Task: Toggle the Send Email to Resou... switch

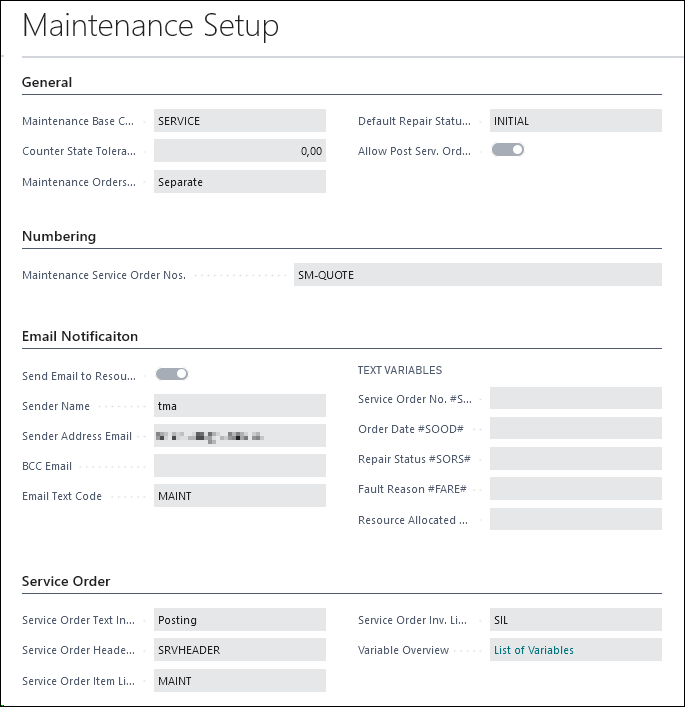Action: click(171, 374)
